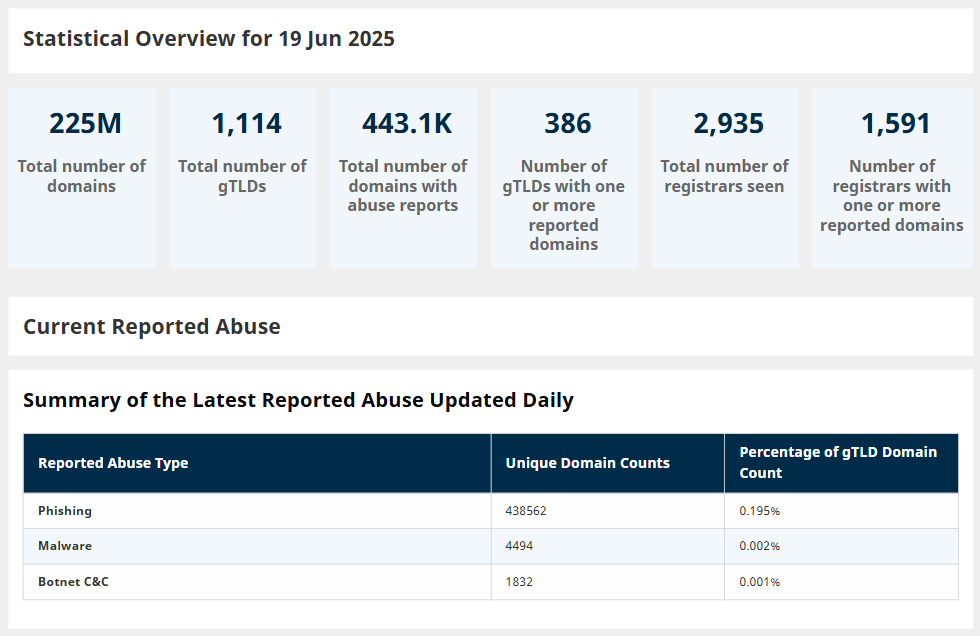Image resolution: width=980 pixels, height=636 pixels.
Task: Click Percentage of gTLD Domain Count header
Action: click(x=838, y=462)
